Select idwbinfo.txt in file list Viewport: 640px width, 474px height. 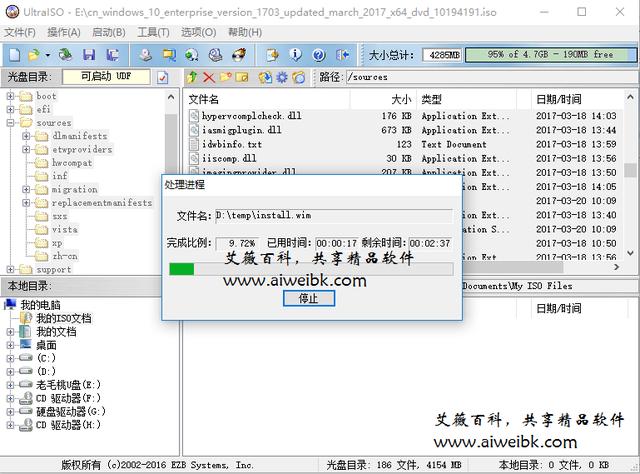pos(232,145)
